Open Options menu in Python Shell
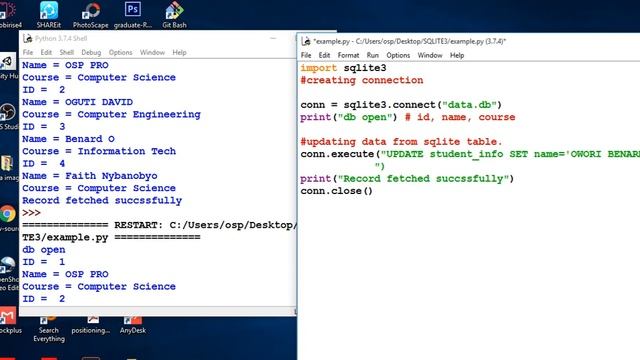Viewport: 640px width, 360px height. 120,52
